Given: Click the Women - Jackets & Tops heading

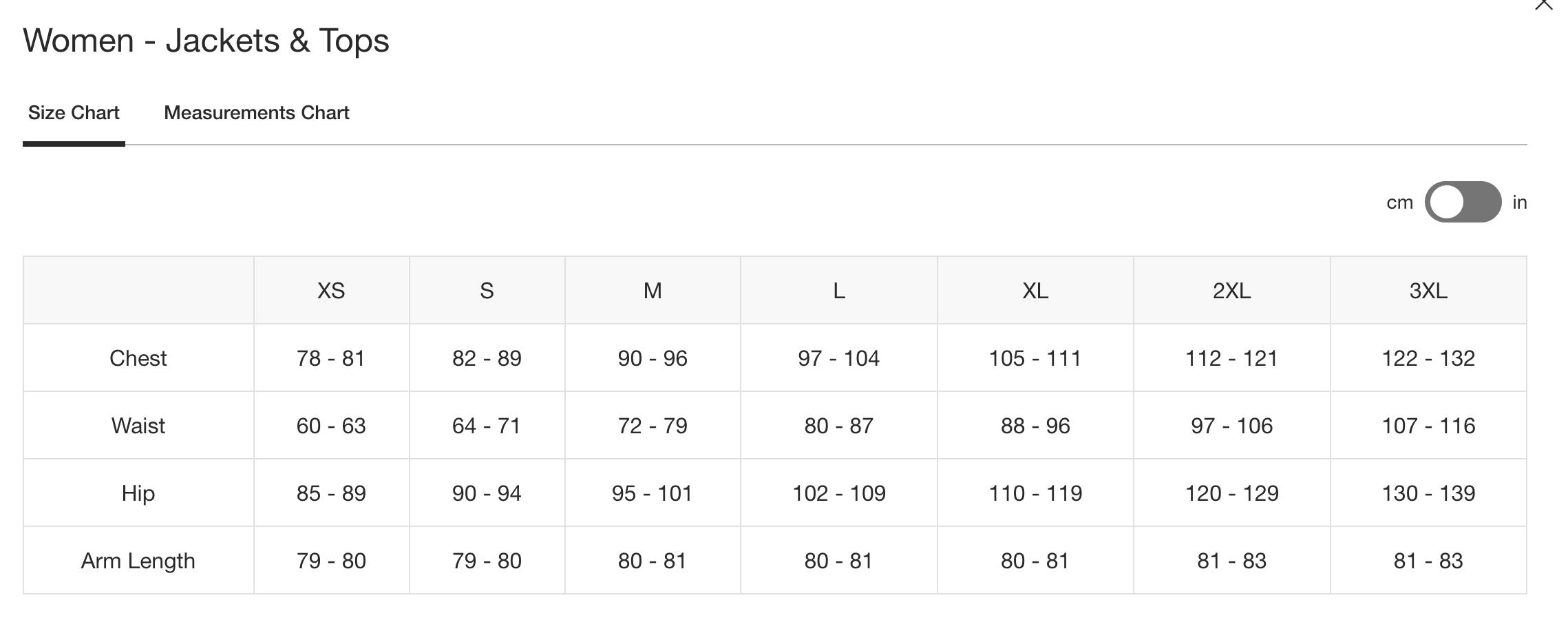Looking at the screenshot, I should click(206, 41).
